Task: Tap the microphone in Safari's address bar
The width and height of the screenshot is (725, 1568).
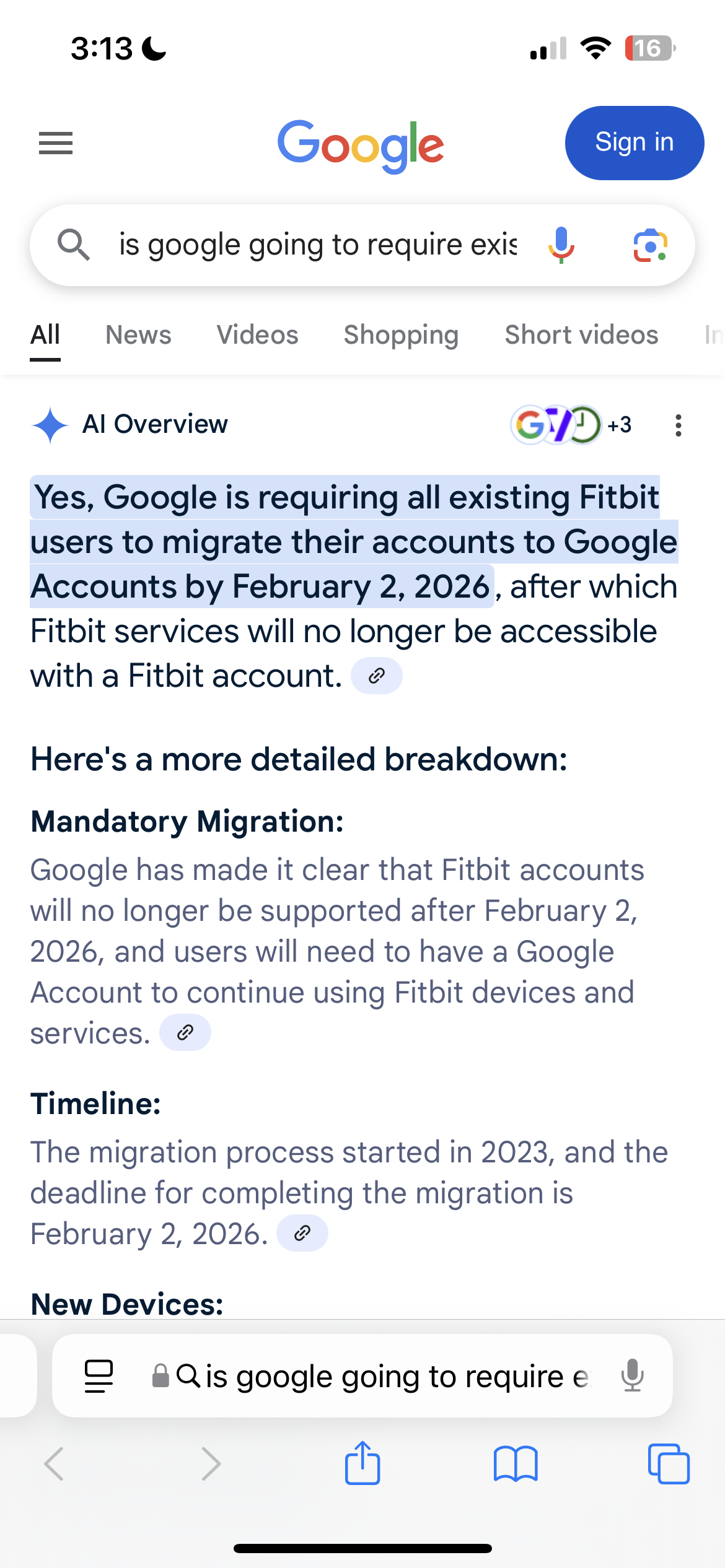Action: 633,1376
